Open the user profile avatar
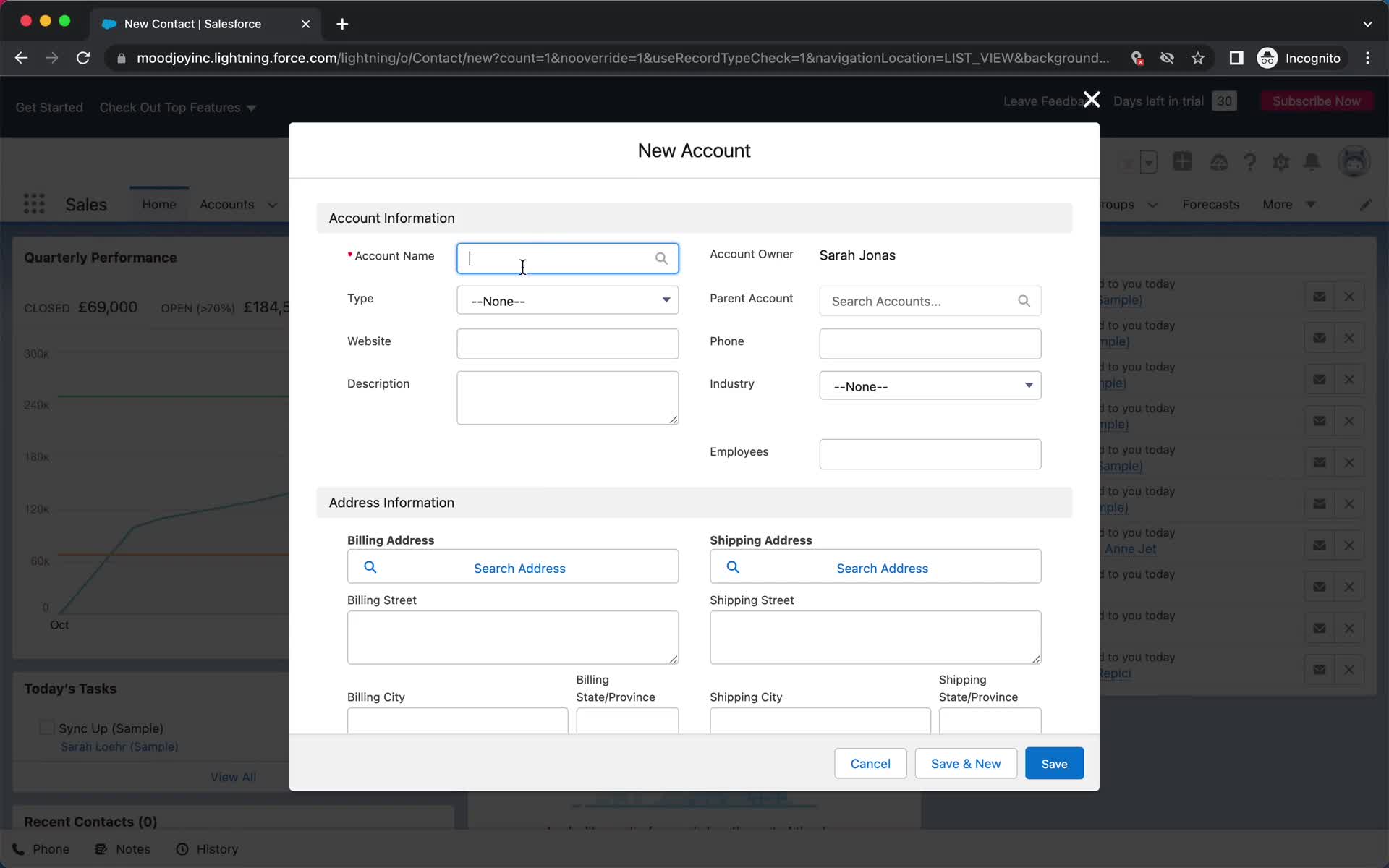The height and width of the screenshot is (868, 1389). [1354, 161]
